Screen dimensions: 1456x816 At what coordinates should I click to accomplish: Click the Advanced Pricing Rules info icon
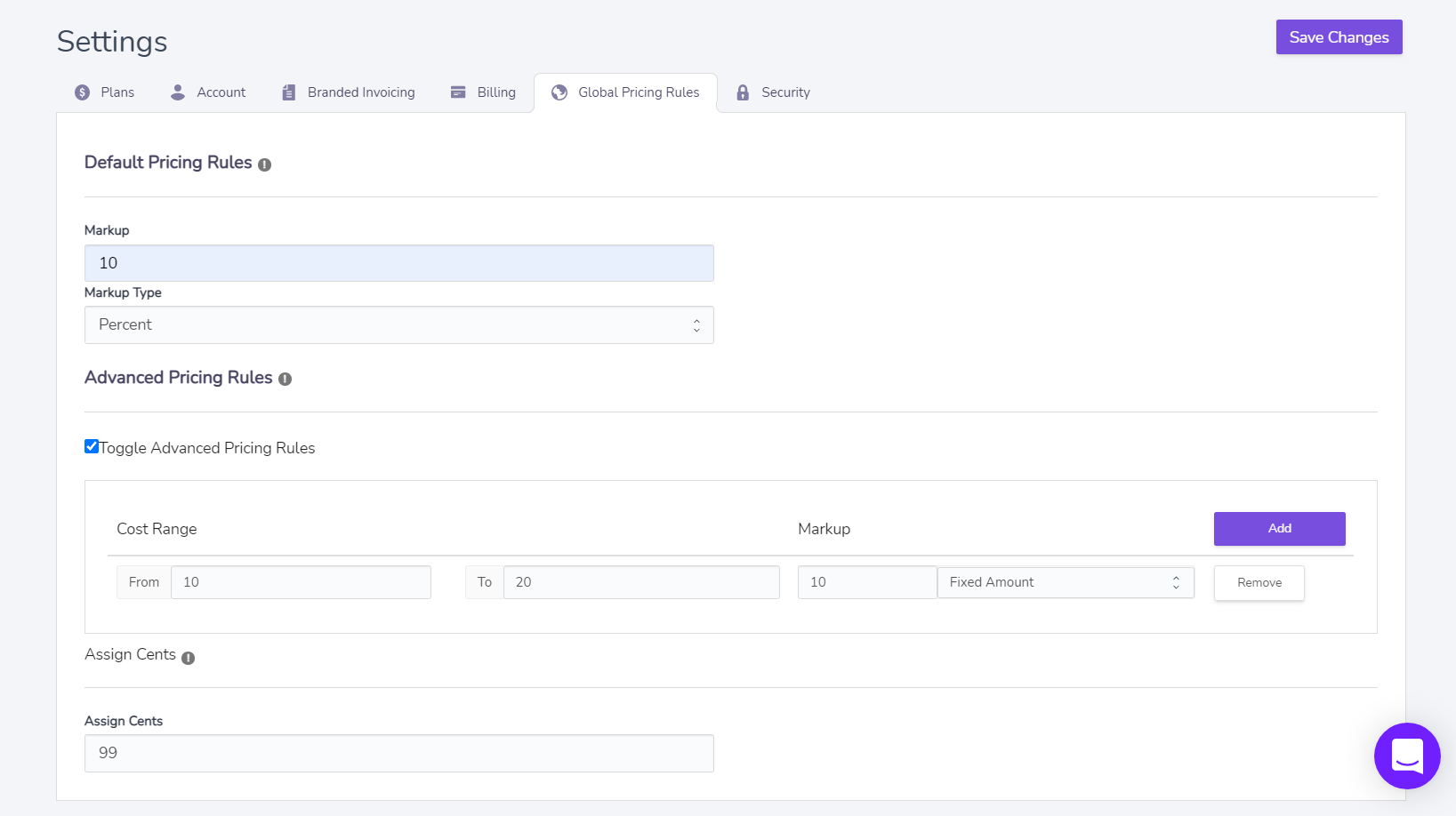tap(285, 379)
